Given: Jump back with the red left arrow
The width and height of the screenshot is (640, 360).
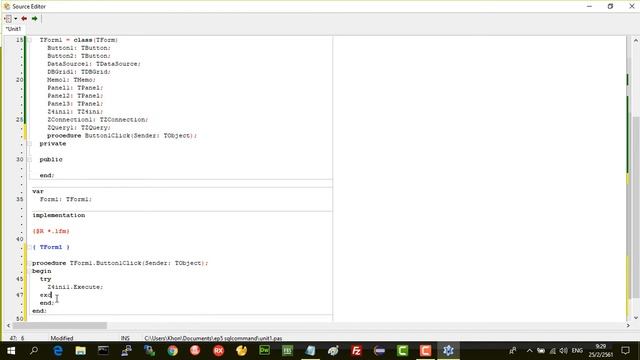Looking at the screenshot, I should (24, 18).
